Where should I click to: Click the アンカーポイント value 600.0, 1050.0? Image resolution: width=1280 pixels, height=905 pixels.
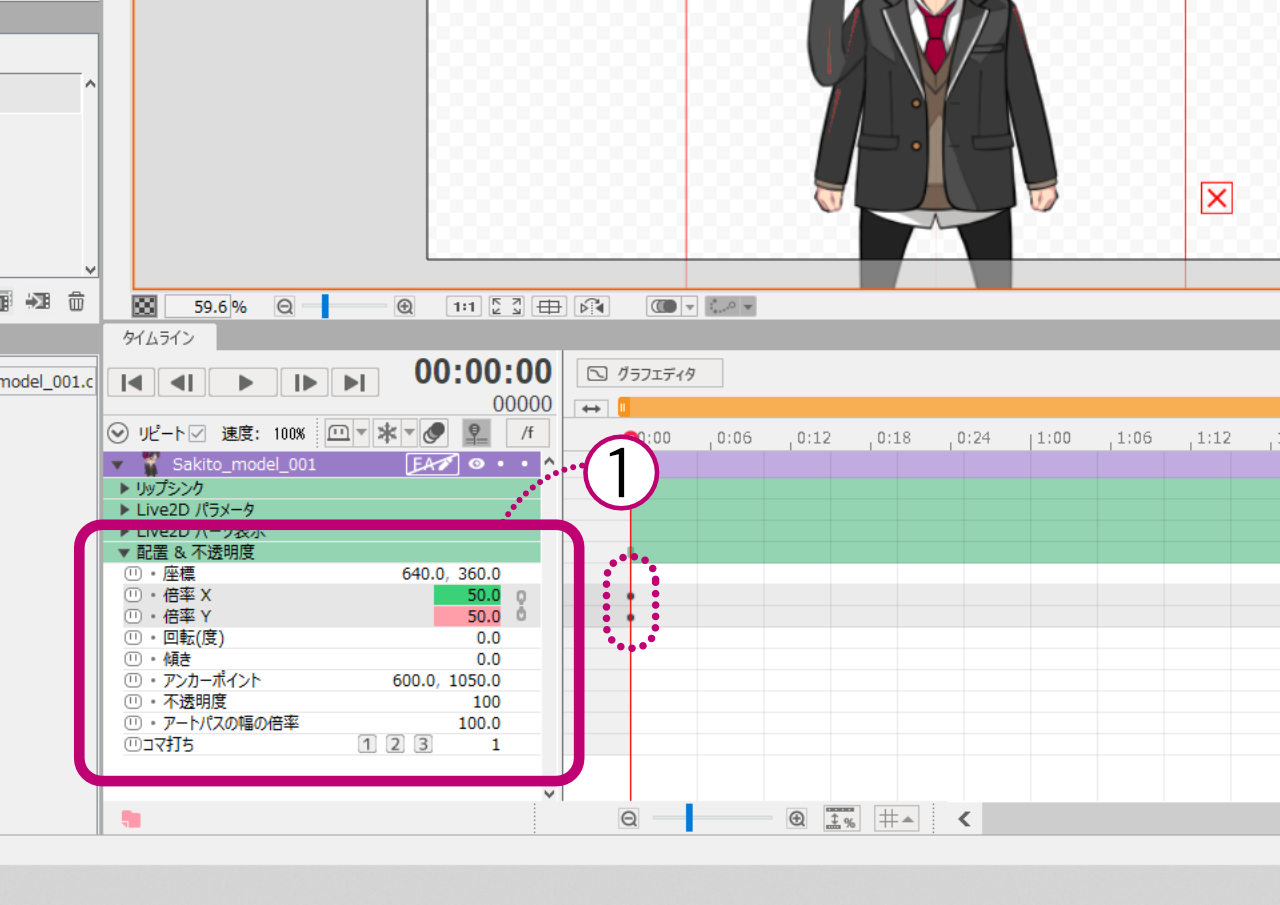tap(446, 681)
